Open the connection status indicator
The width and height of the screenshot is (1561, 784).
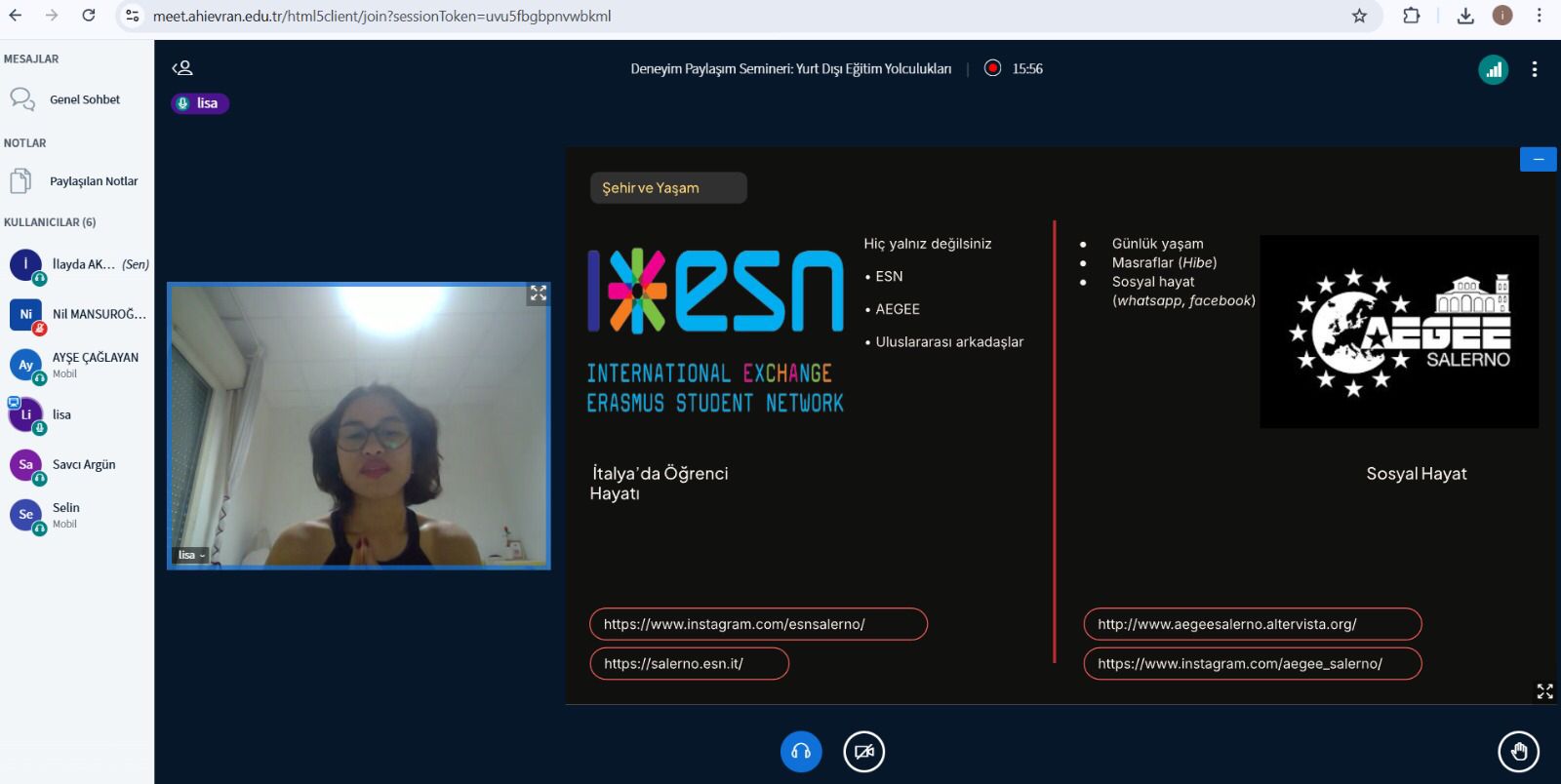pyautogui.click(x=1493, y=69)
